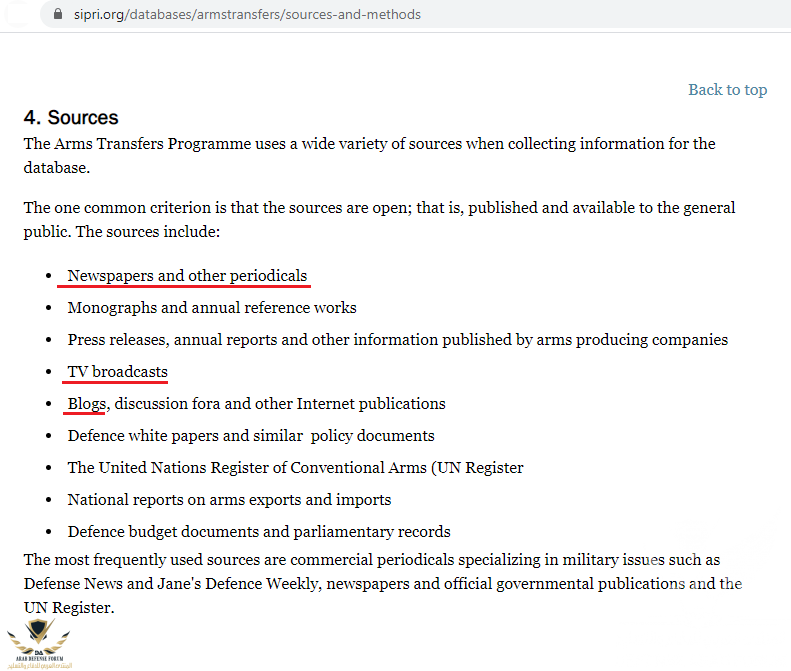Screen dimensions: 791x671
Task: Click "UN Register." at the end of the text
Action: [x=69, y=608]
